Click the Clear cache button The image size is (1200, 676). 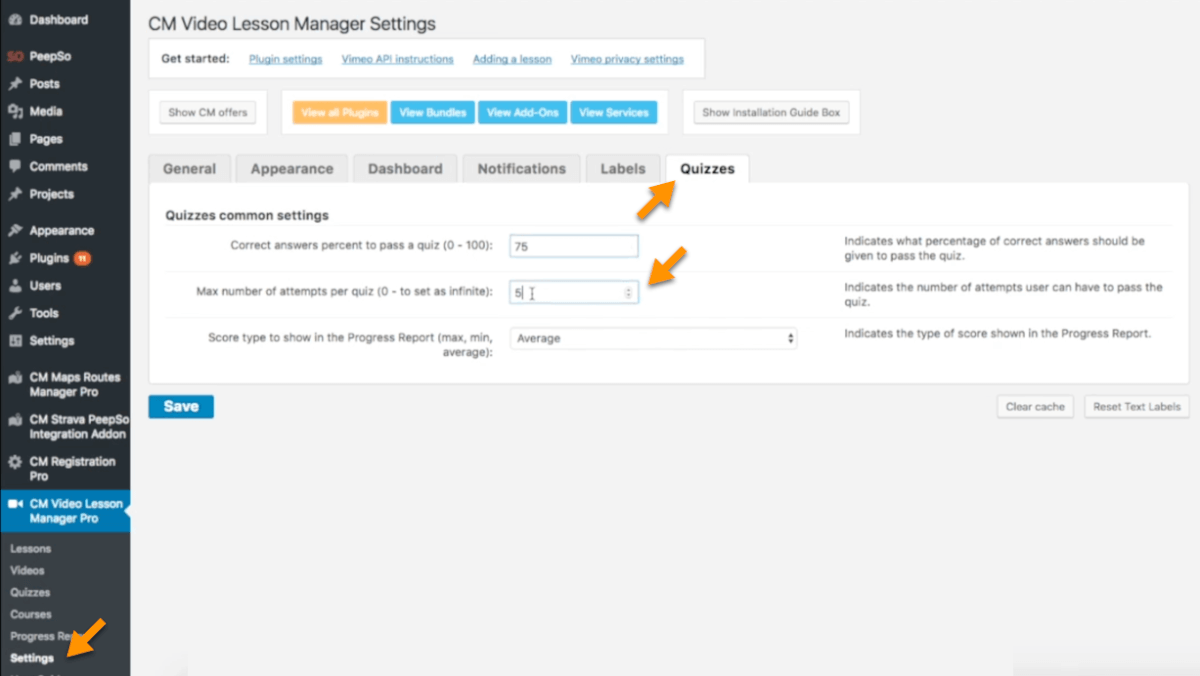pyautogui.click(x=1035, y=407)
